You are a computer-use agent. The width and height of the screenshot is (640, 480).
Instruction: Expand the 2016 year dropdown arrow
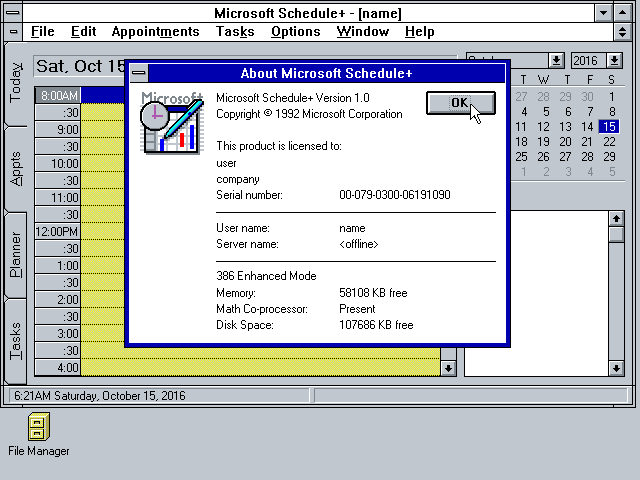pos(615,60)
